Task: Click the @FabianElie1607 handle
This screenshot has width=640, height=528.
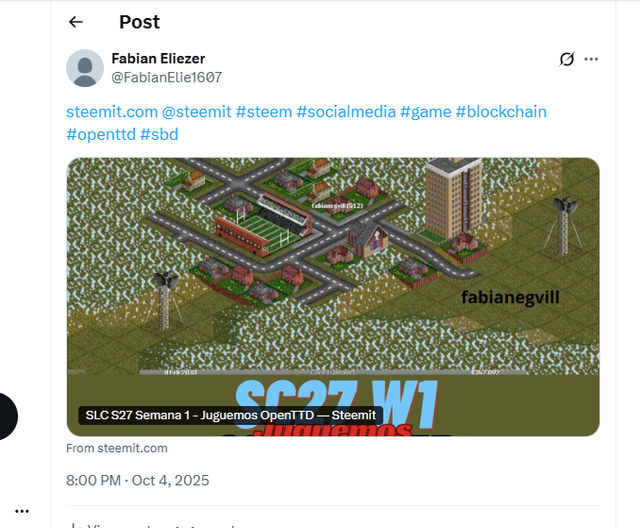Action: coord(167,77)
